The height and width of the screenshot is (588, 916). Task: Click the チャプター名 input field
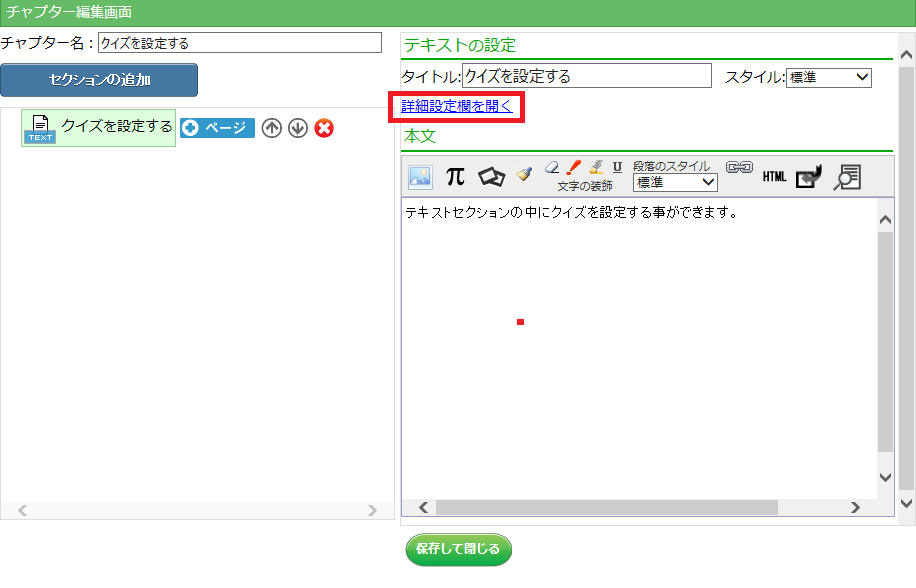(240, 43)
